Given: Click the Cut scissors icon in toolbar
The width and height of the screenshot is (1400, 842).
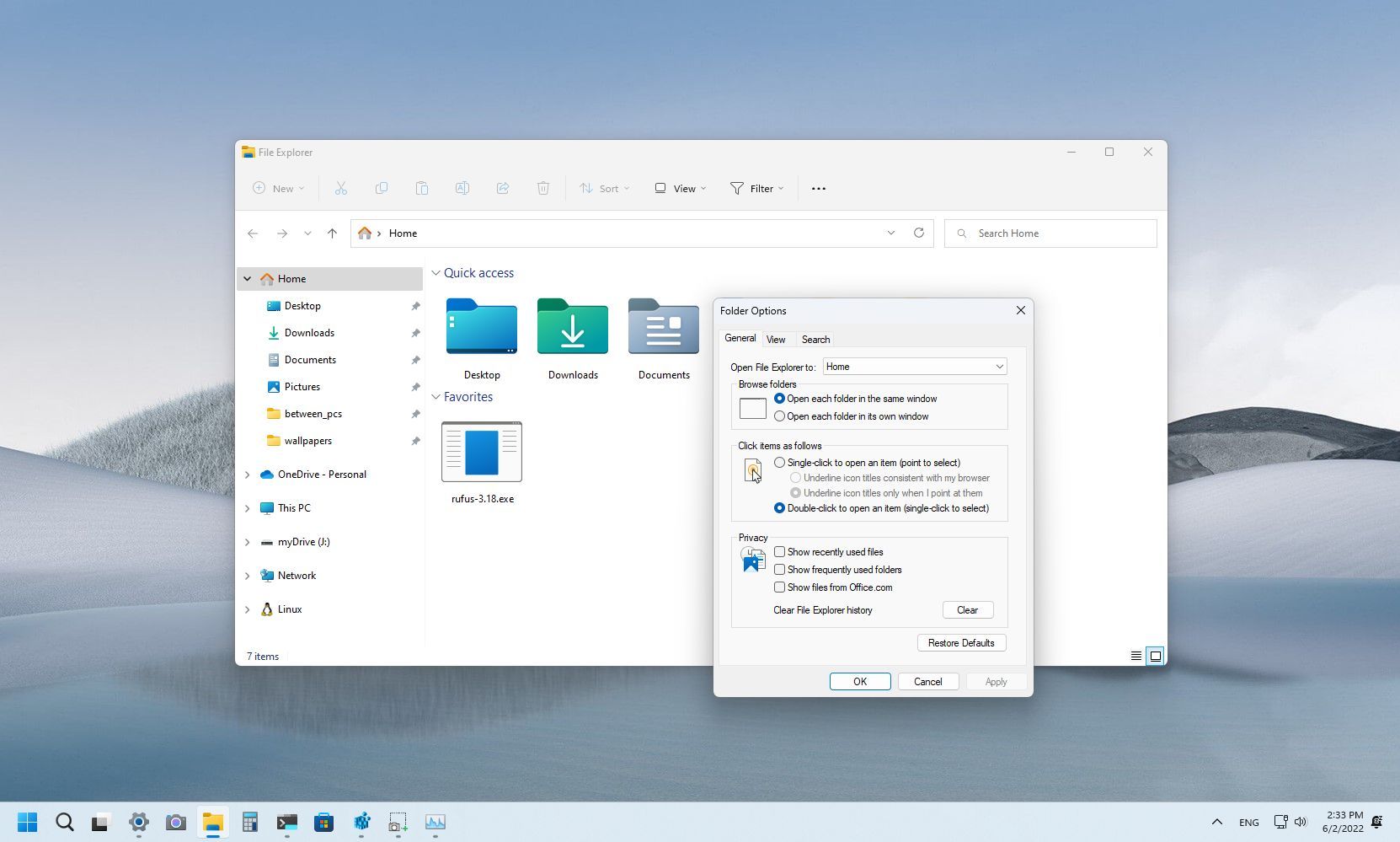Looking at the screenshot, I should pyautogui.click(x=341, y=189).
